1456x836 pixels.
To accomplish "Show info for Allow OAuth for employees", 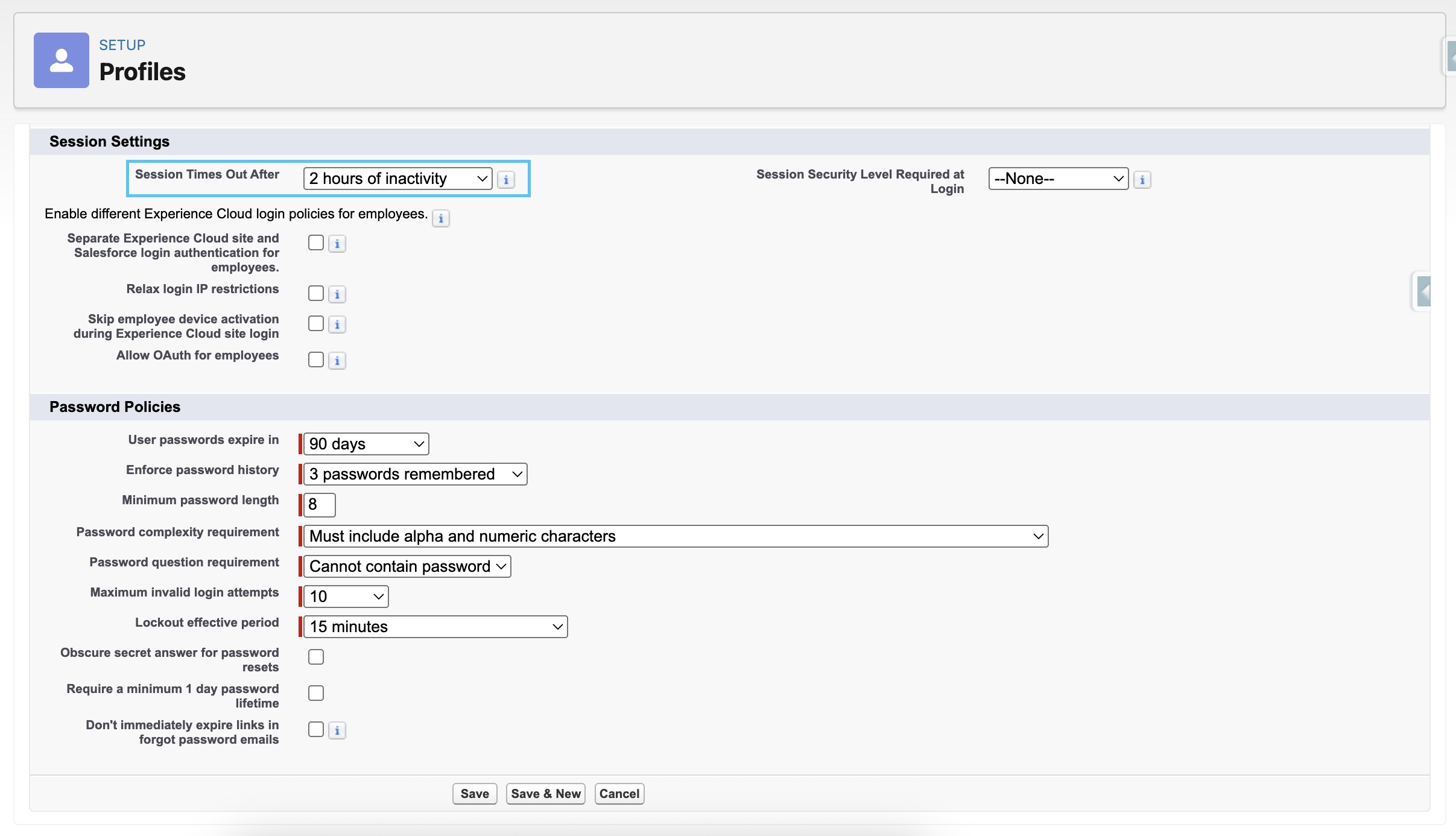I will click(x=337, y=361).
